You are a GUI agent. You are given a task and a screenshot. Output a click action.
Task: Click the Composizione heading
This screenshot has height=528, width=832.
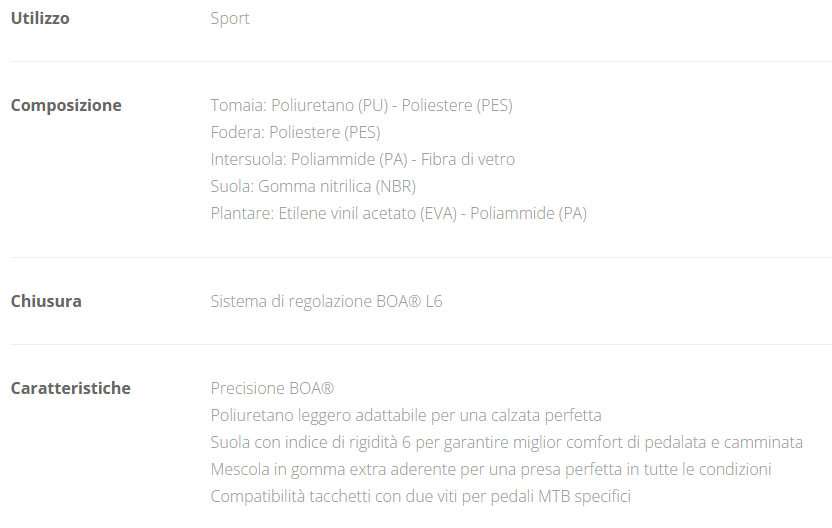click(x=66, y=105)
